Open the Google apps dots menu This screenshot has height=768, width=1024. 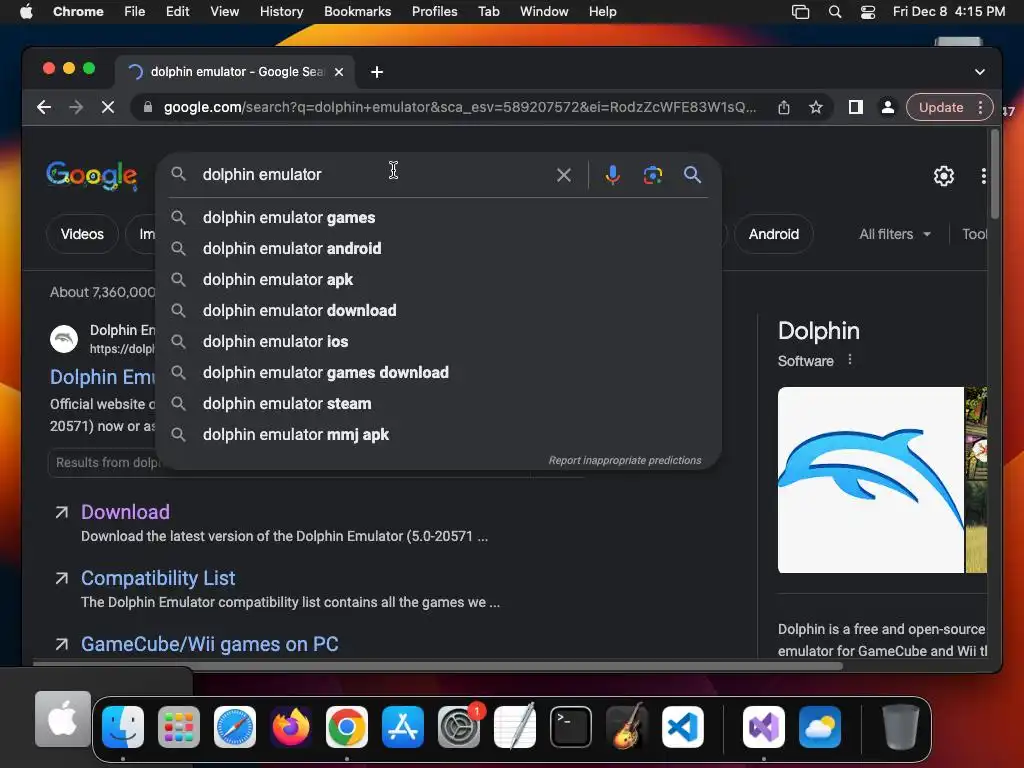983,176
